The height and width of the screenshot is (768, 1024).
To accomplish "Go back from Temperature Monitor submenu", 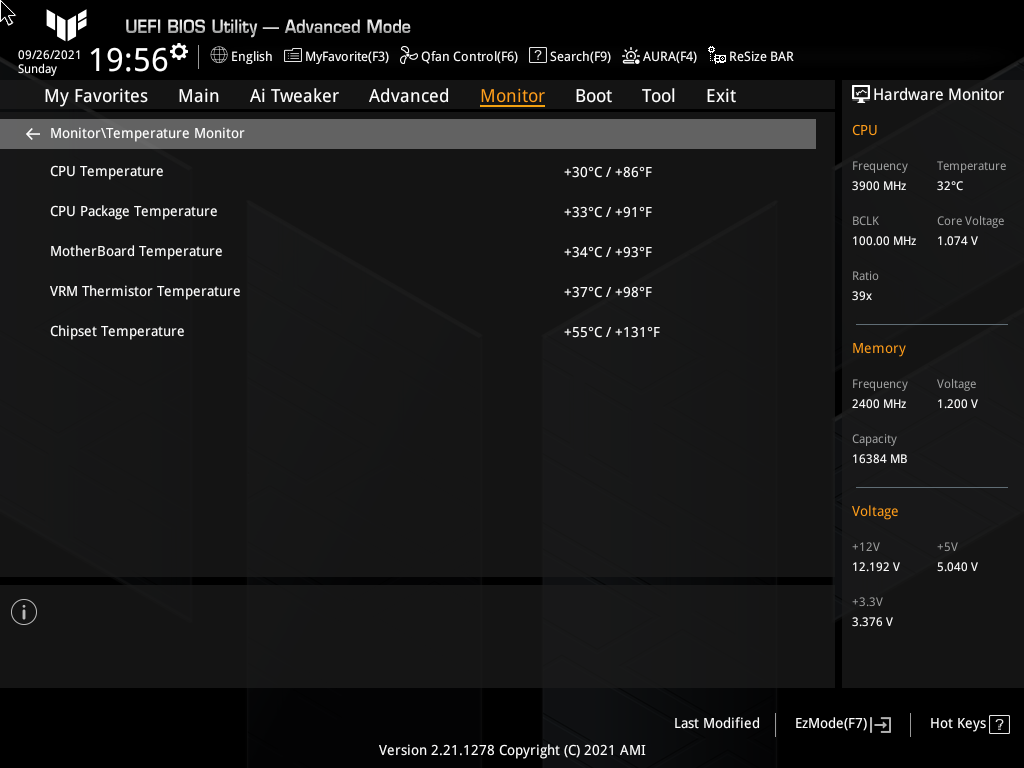I will [x=32, y=133].
